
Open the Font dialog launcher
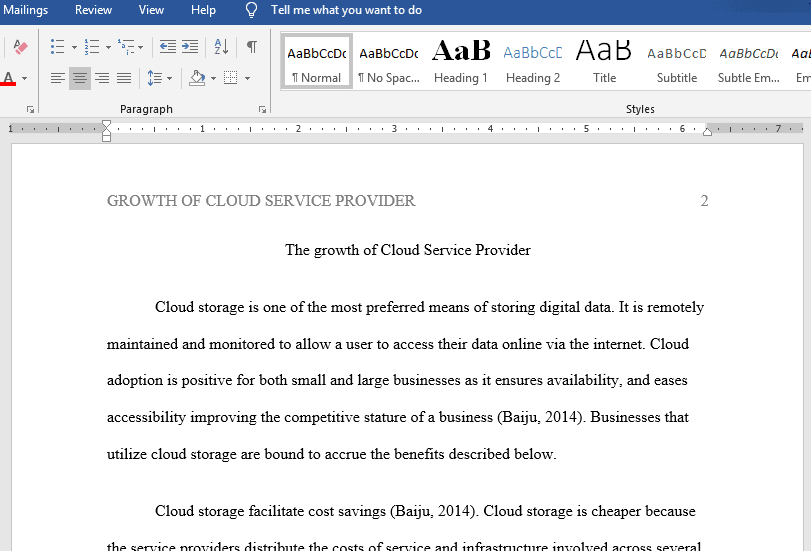[31, 110]
